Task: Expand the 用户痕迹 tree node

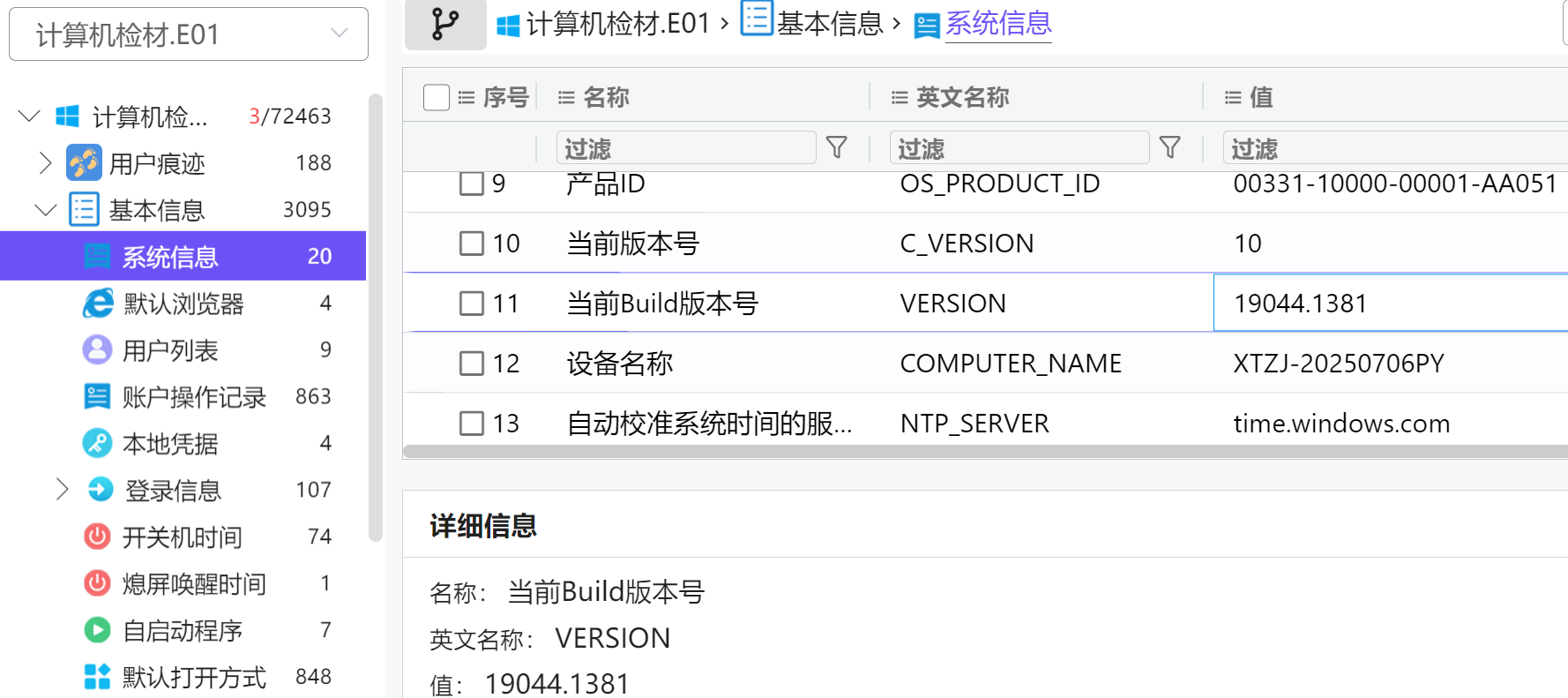Action: click(x=46, y=163)
